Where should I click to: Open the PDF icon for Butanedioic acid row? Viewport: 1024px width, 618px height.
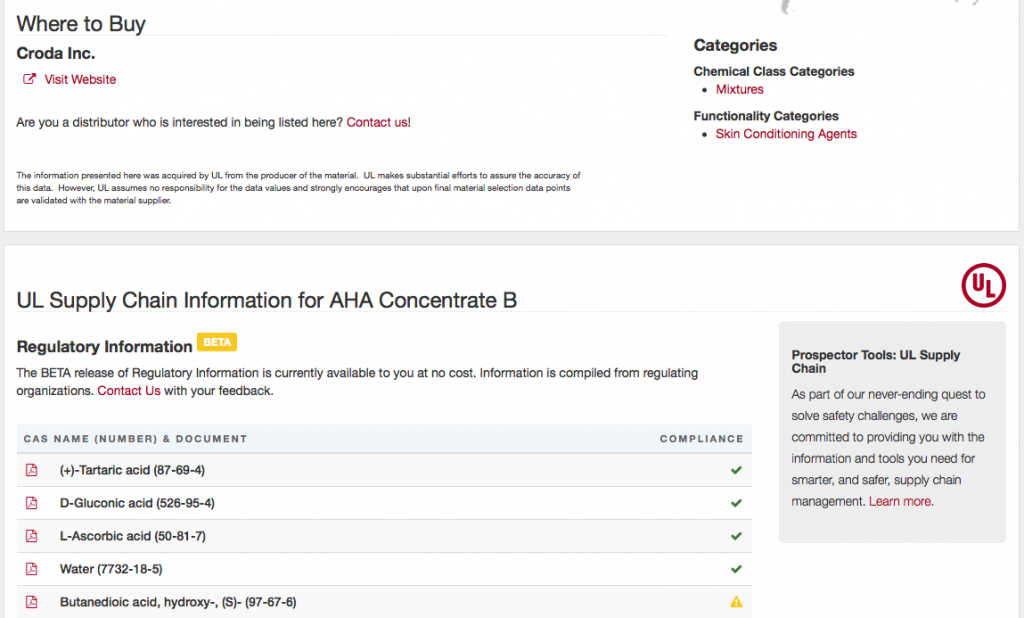[x=31, y=602]
